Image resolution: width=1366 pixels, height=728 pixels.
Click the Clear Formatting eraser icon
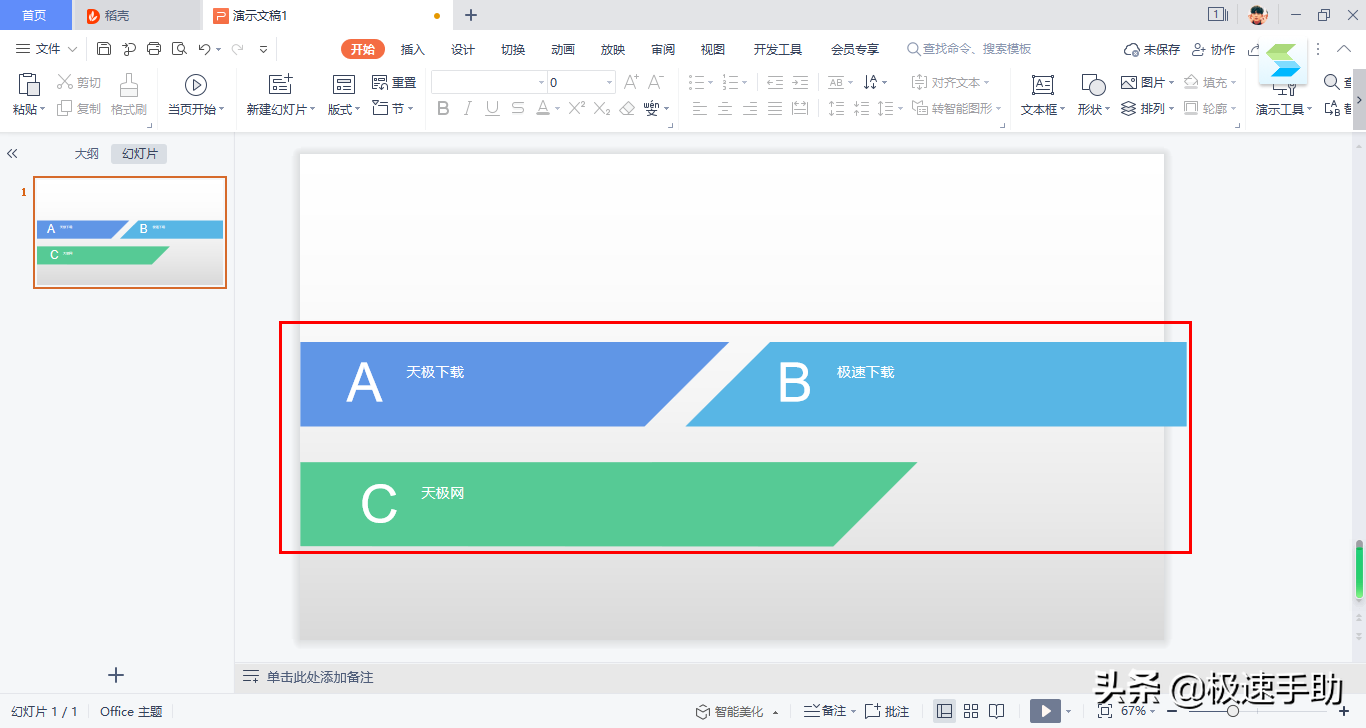(x=627, y=108)
